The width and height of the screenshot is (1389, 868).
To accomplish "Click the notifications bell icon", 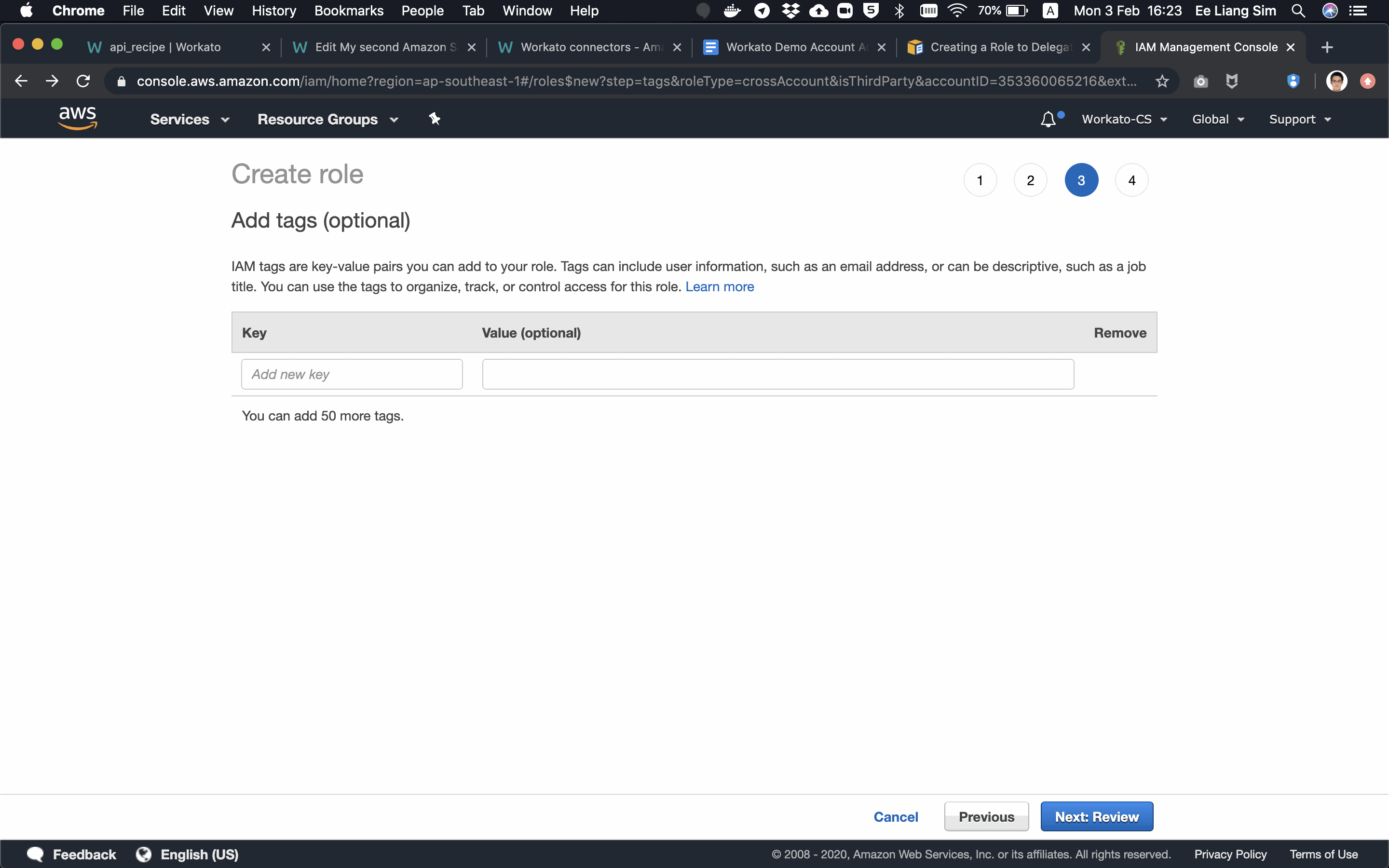I will click(x=1047, y=119).
